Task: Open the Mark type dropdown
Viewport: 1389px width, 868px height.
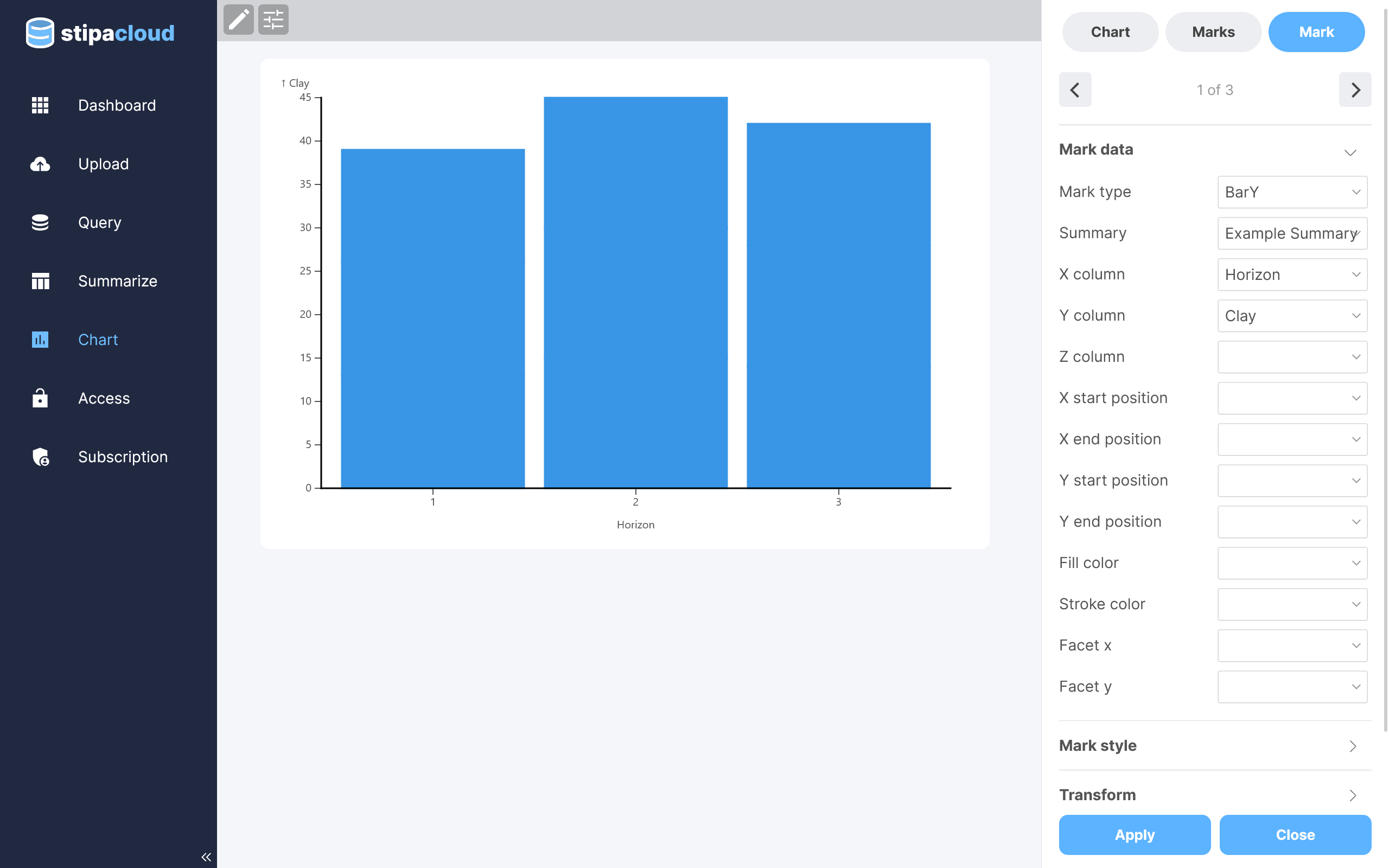Action: tap(1292, 192)
